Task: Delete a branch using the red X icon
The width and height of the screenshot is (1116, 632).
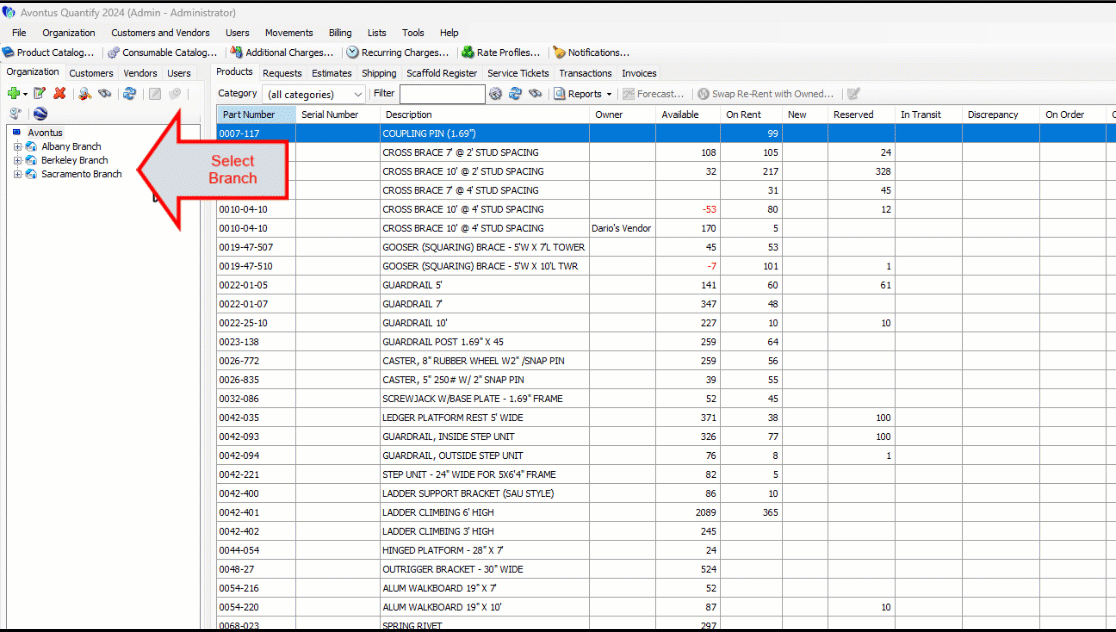Action: 58,93
